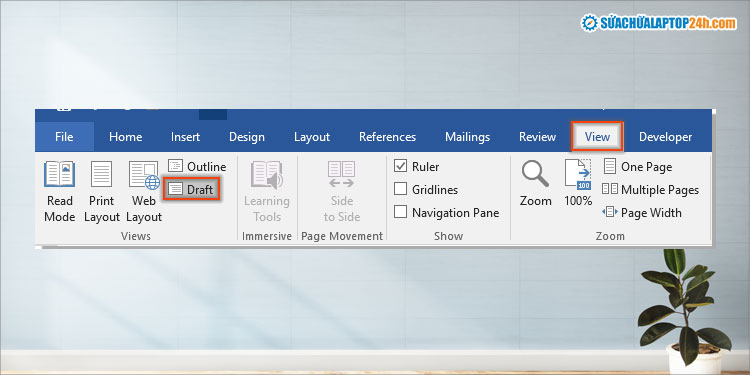
Task: Enable the Gridlines checkbox
Action: [400, 189]
